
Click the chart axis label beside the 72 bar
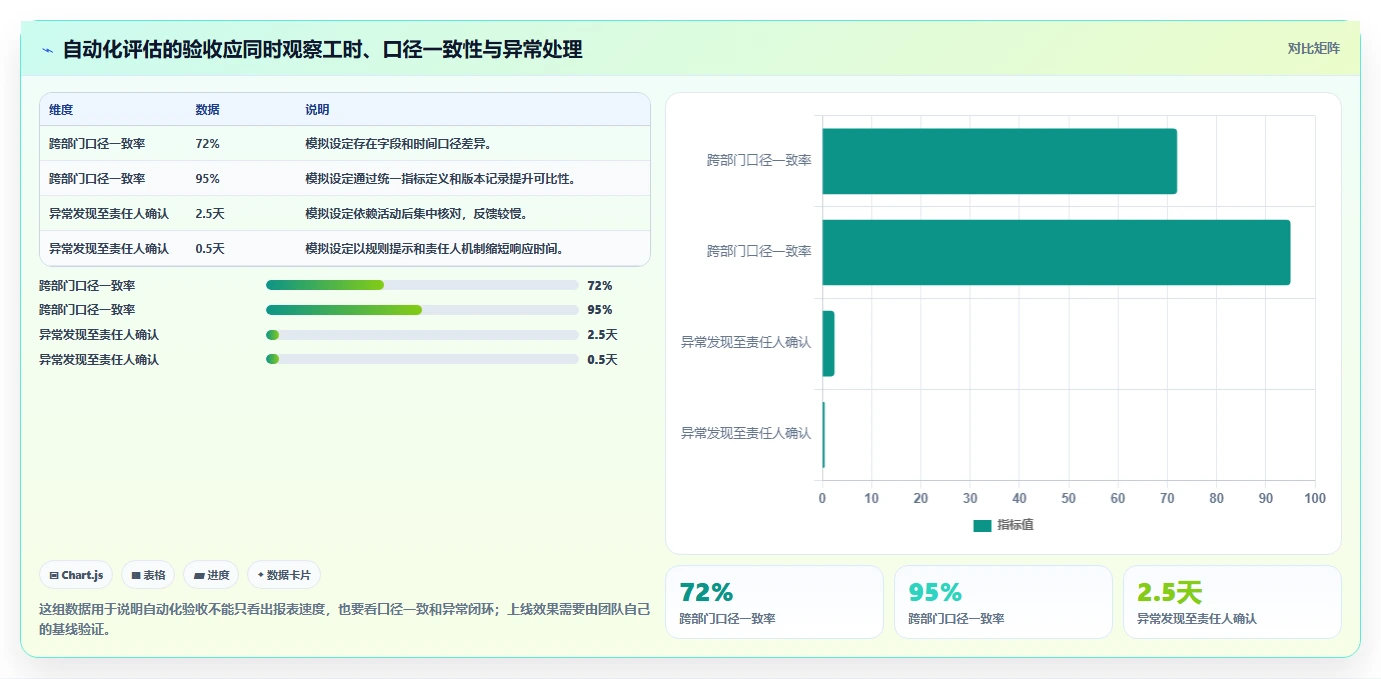[759, 160]
